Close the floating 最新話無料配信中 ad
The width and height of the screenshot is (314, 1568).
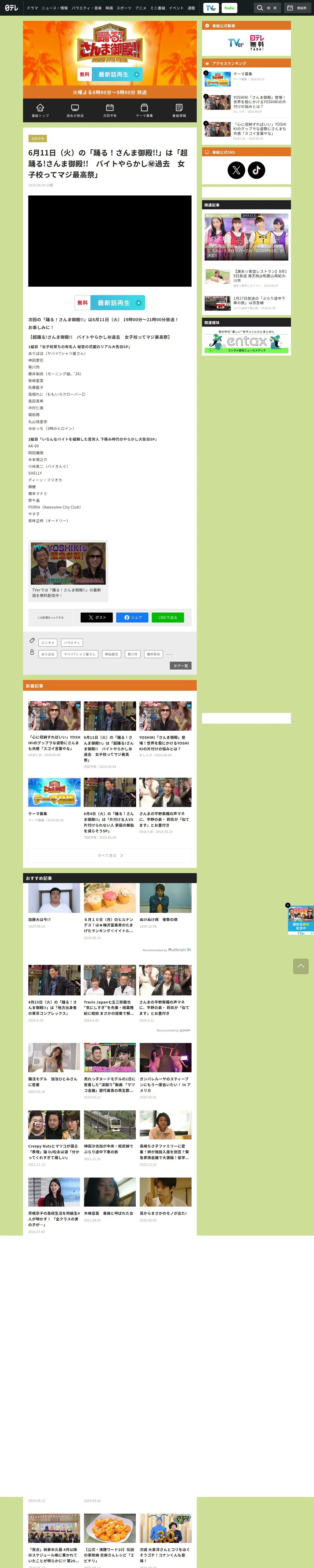(x=288, y=905)
